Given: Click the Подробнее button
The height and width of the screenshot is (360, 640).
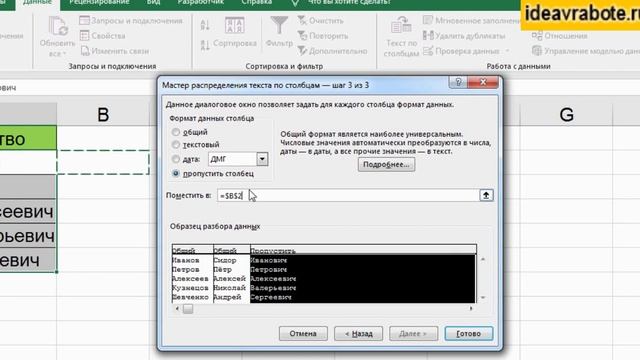Looking at the screenshot, I should pos(386,164).
